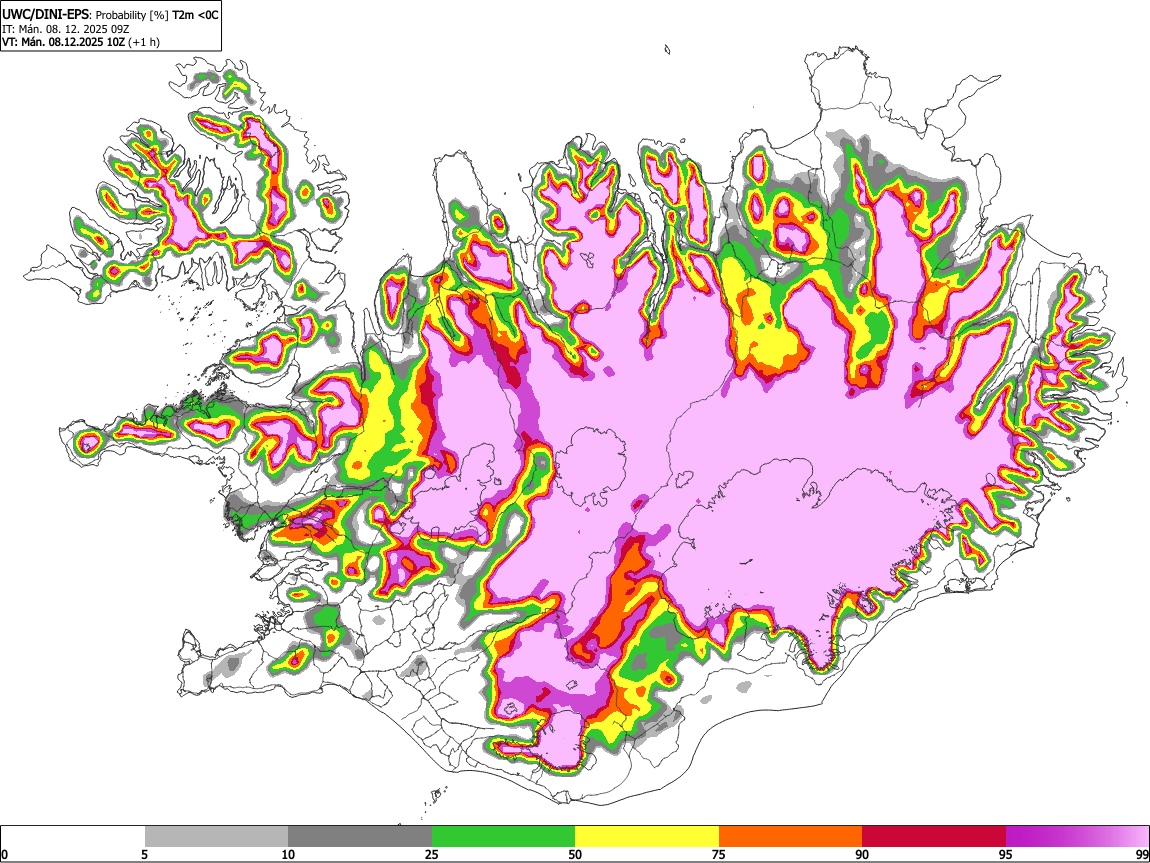Click the legend tick label '90'

(862, 855)
